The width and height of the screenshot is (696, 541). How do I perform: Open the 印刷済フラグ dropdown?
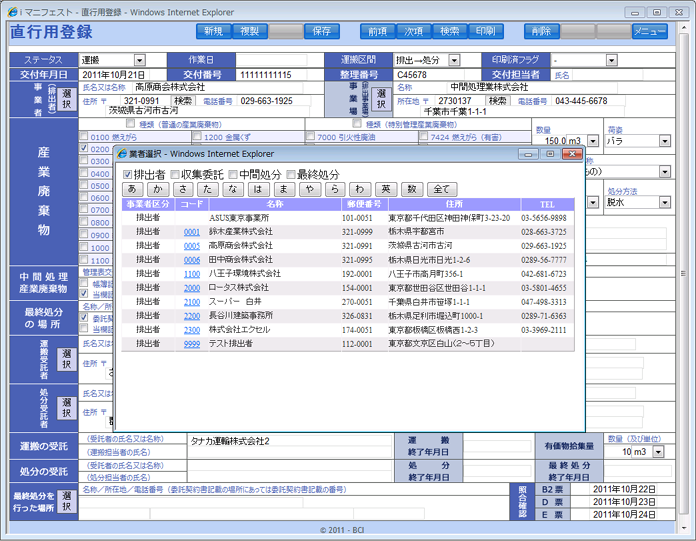pos(612,60)
